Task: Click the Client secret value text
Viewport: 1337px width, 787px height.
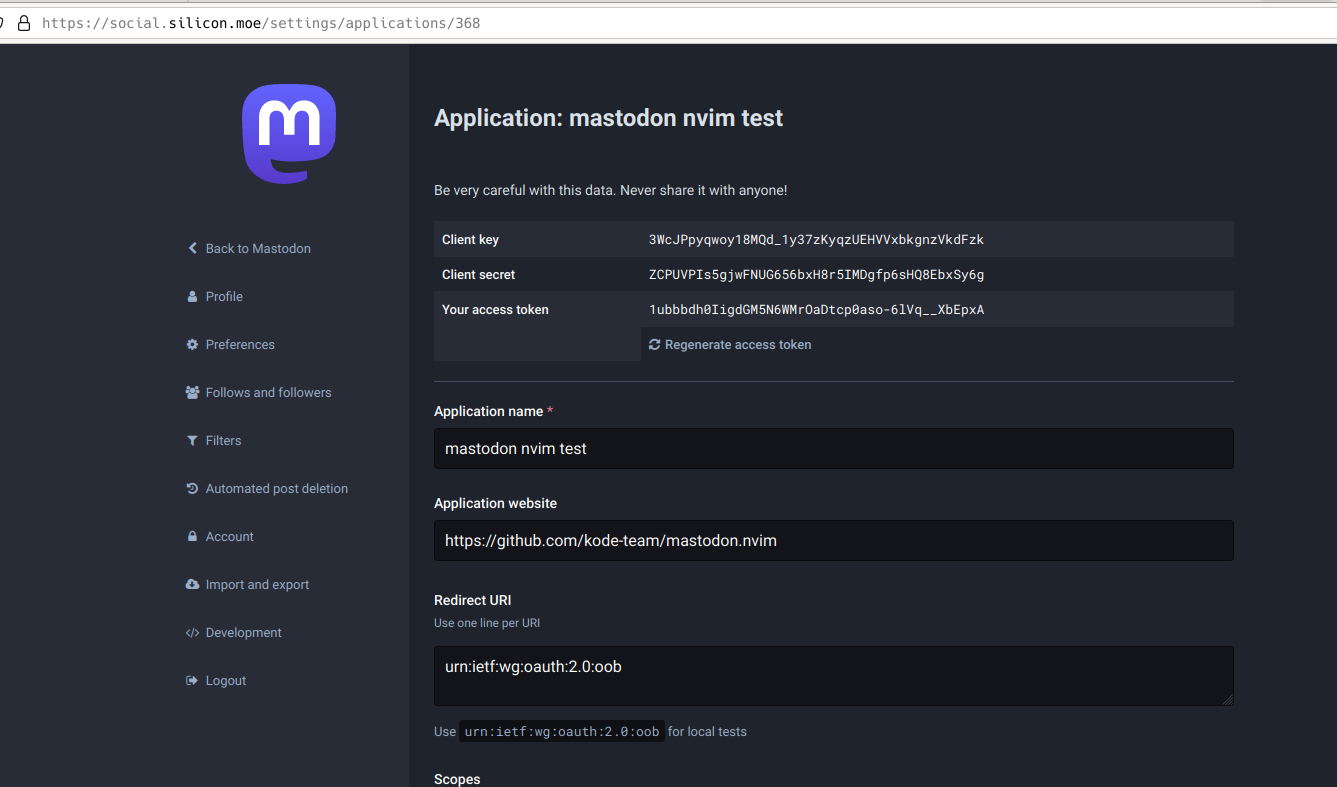Action: 816,274
